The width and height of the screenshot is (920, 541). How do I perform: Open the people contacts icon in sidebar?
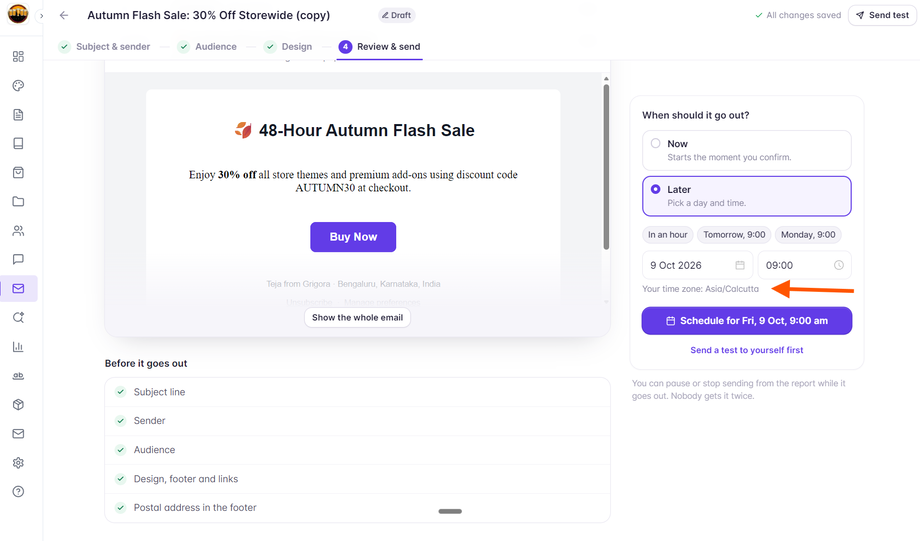tap(18, 231)
